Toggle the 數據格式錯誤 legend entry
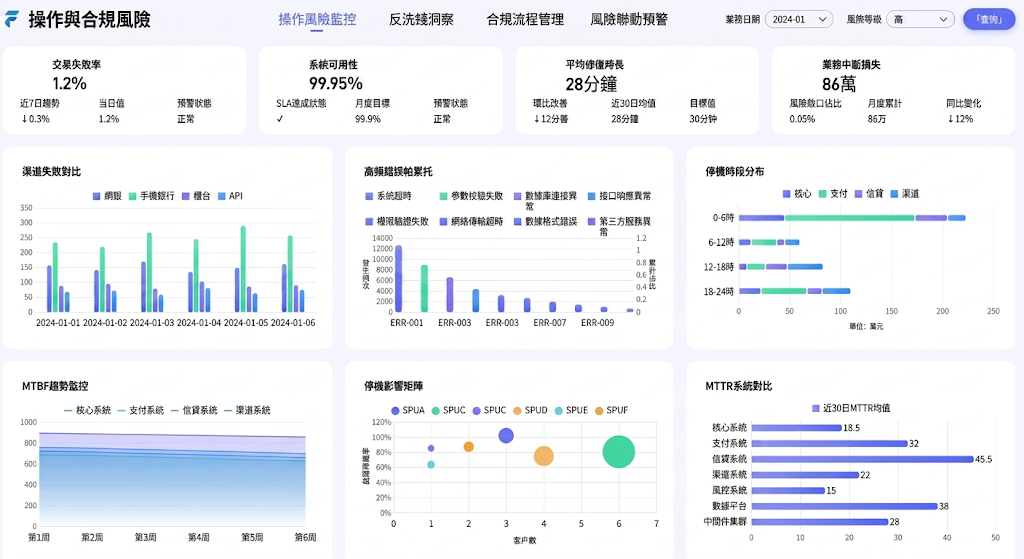Viewport: 1024px width, 559px height. point(546,221)
